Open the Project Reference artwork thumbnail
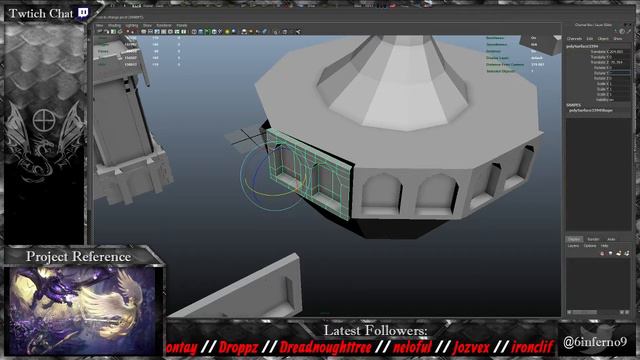The height and width of the screenshot is (360, 640). coord(83,311)
